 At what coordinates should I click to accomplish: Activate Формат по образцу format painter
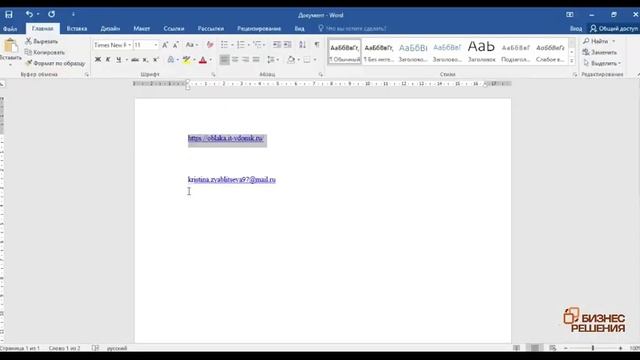pyautogui.click(x=55, y=63)
